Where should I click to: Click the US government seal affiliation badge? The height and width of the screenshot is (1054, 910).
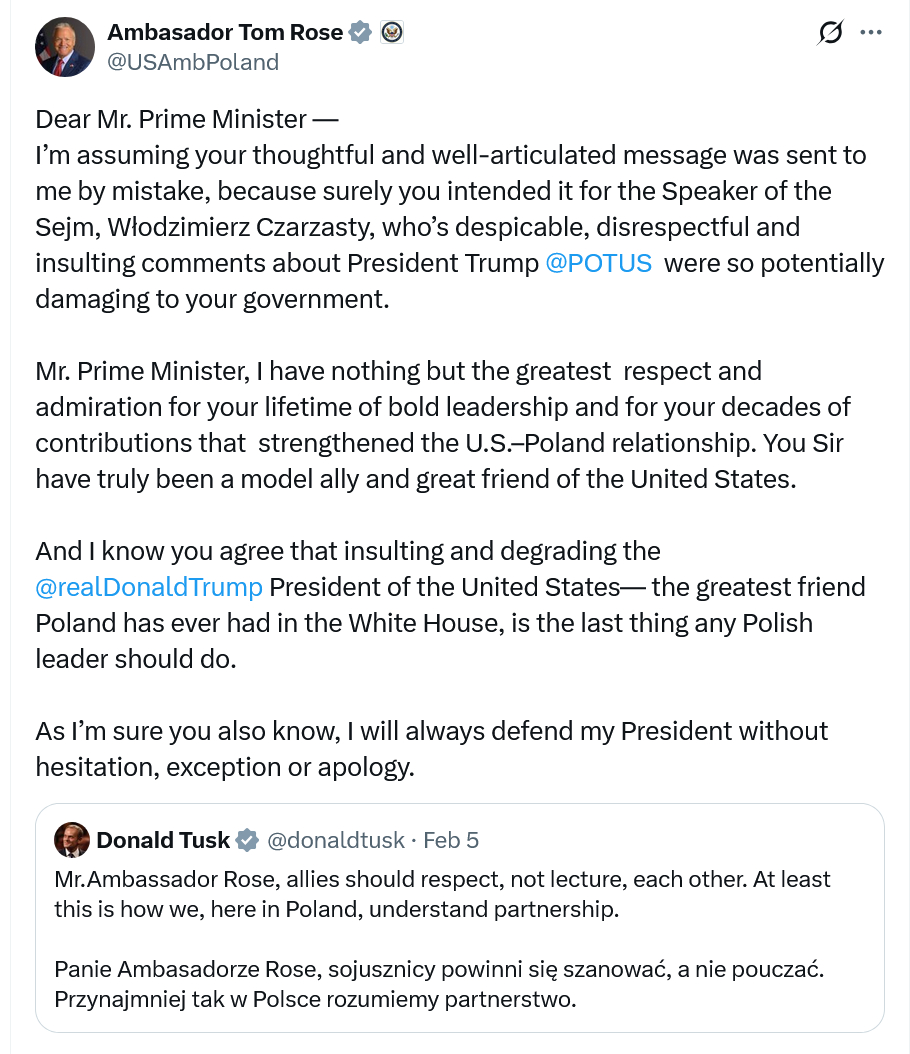[x=391, y=33]
